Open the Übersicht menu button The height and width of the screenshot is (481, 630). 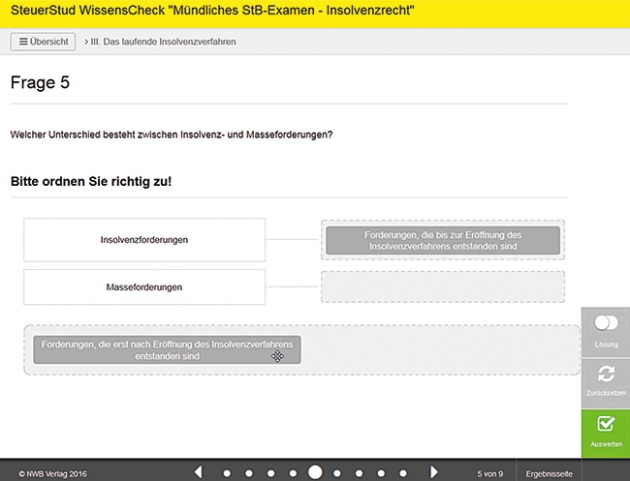point(44,41)
